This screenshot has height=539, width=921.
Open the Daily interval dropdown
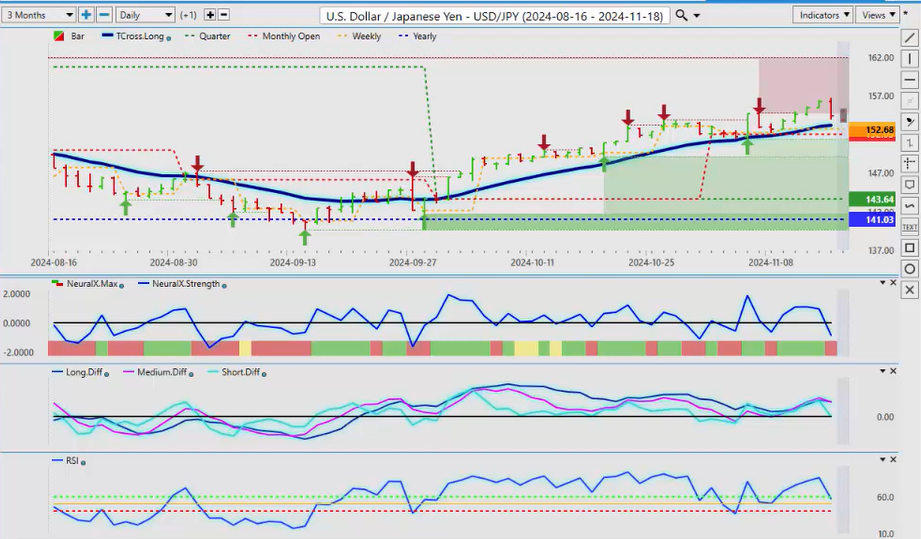pos(144,15)
